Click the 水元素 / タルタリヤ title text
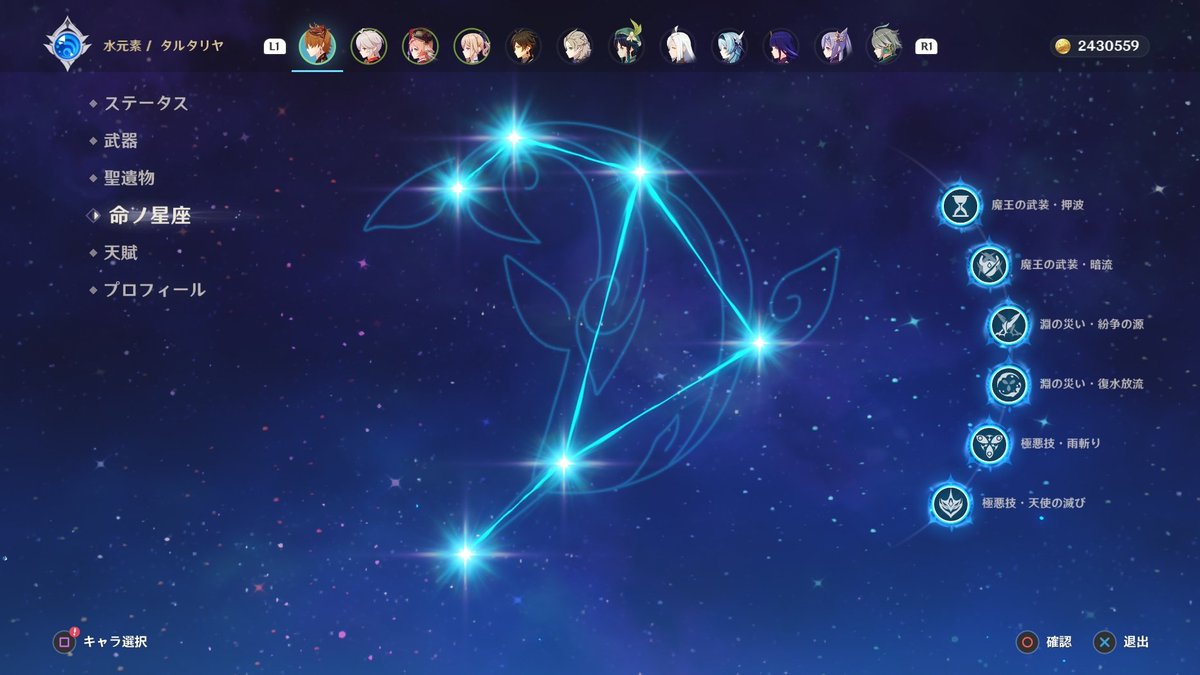The image size is (1200, 675). click(x=163, y=46)
